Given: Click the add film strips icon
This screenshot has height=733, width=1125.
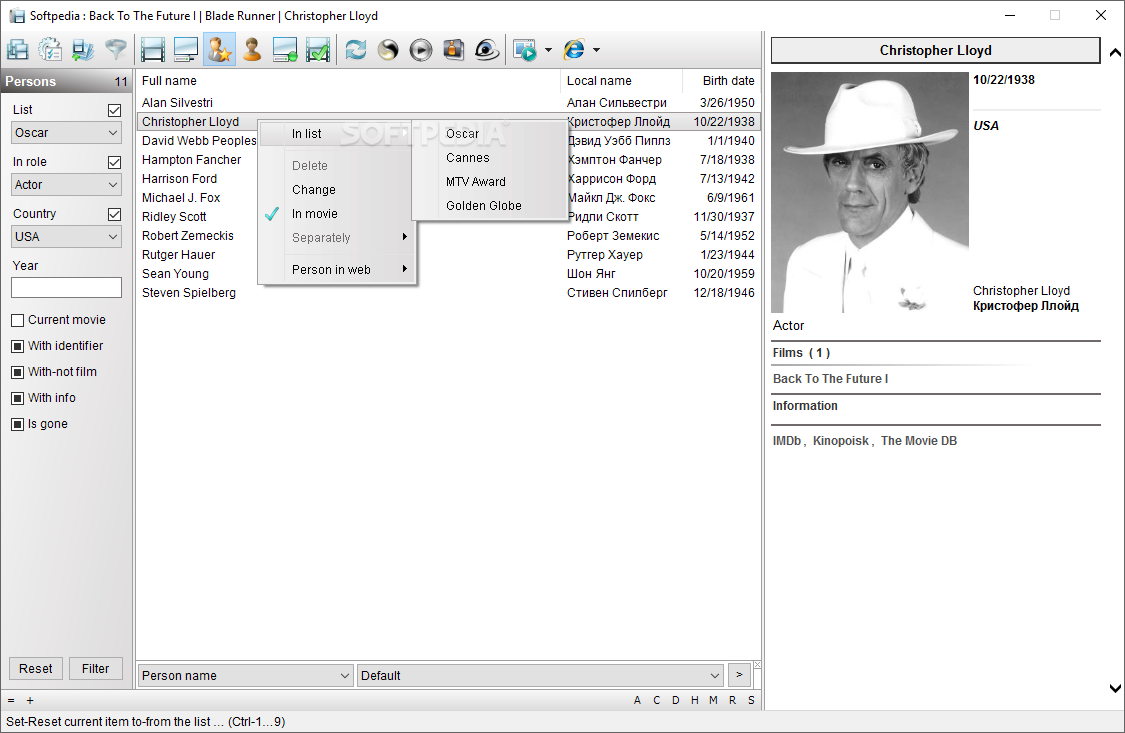Looking at the screenshot, I should click(x=83, y=49).
